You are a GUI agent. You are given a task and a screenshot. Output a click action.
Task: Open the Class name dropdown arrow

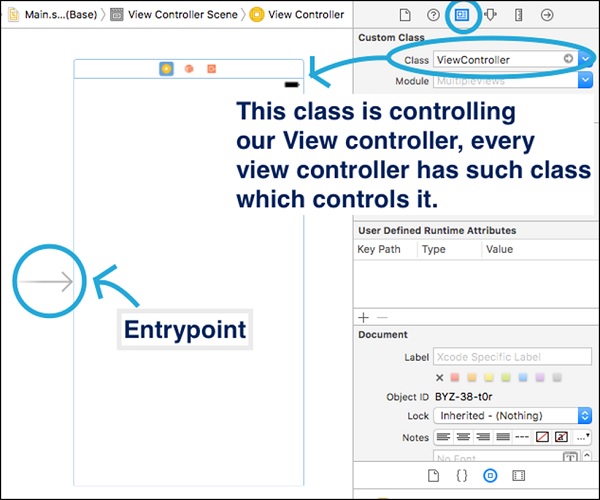(584, 60)
